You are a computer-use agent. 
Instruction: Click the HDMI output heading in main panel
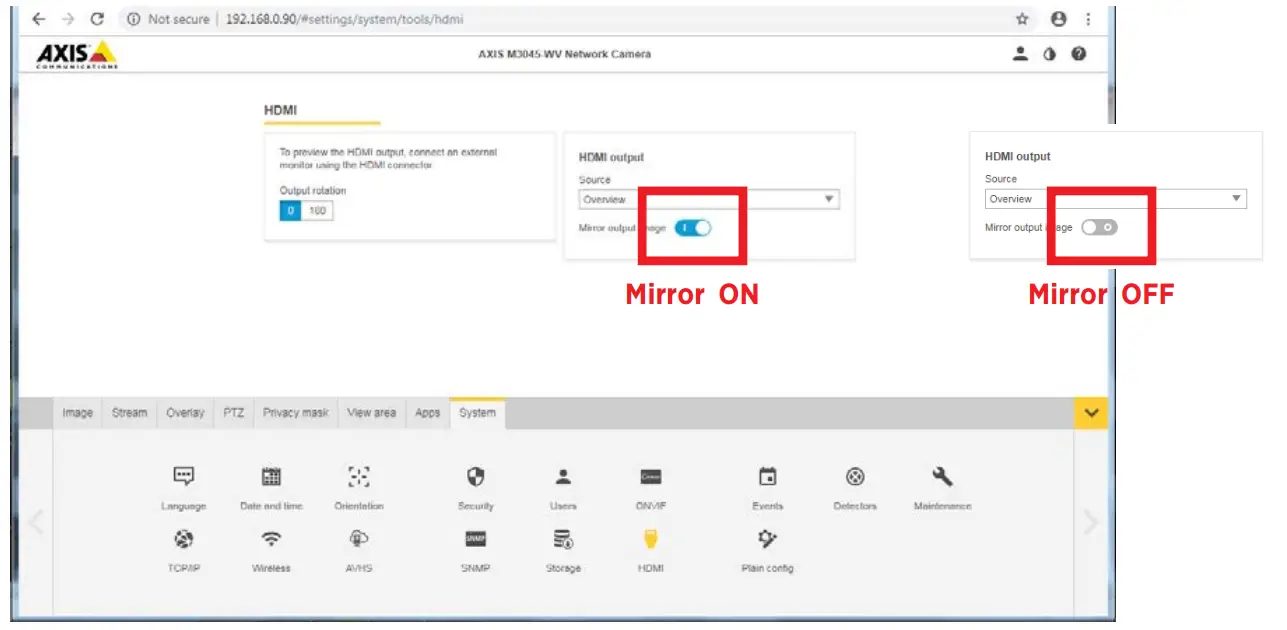[x=611, y=157]
